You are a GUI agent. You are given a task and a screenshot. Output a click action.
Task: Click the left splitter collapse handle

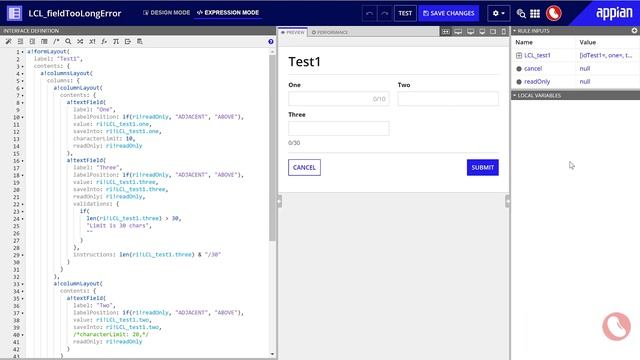(x=280, y=201)
